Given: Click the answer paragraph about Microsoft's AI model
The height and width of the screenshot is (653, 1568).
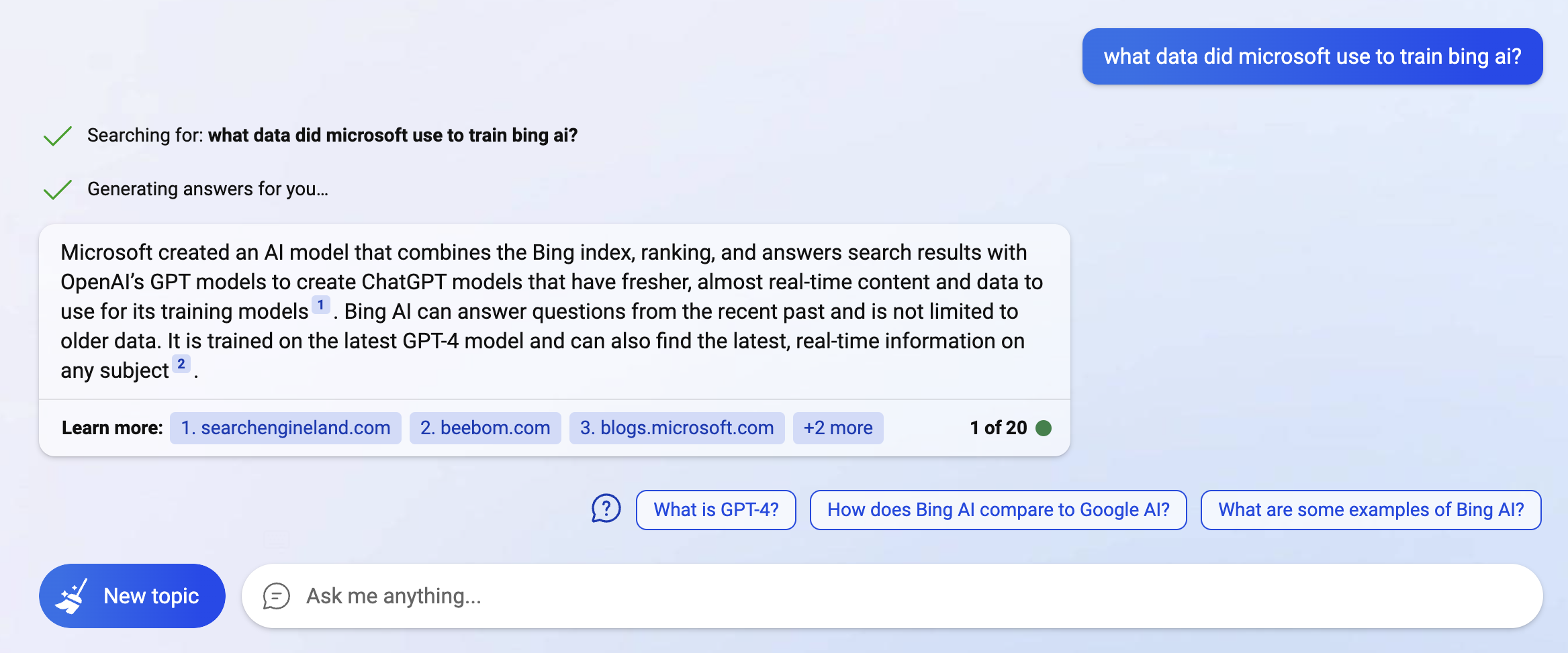Looking at the screenshot, I should click(x=551, y=311).
